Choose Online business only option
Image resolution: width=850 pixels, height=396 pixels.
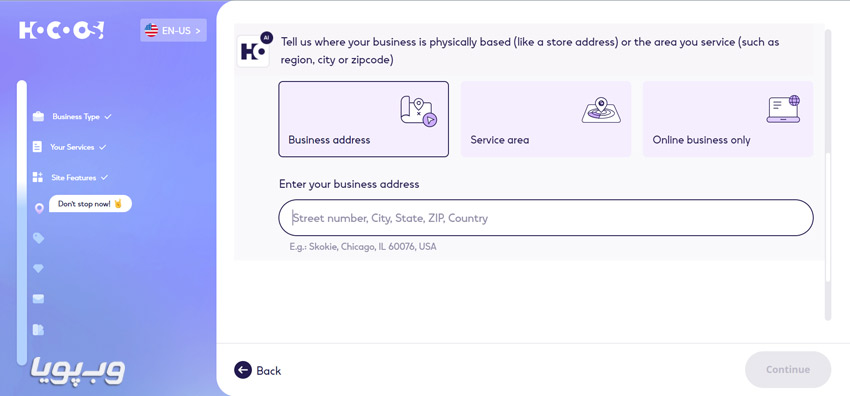tap(728, 119)
